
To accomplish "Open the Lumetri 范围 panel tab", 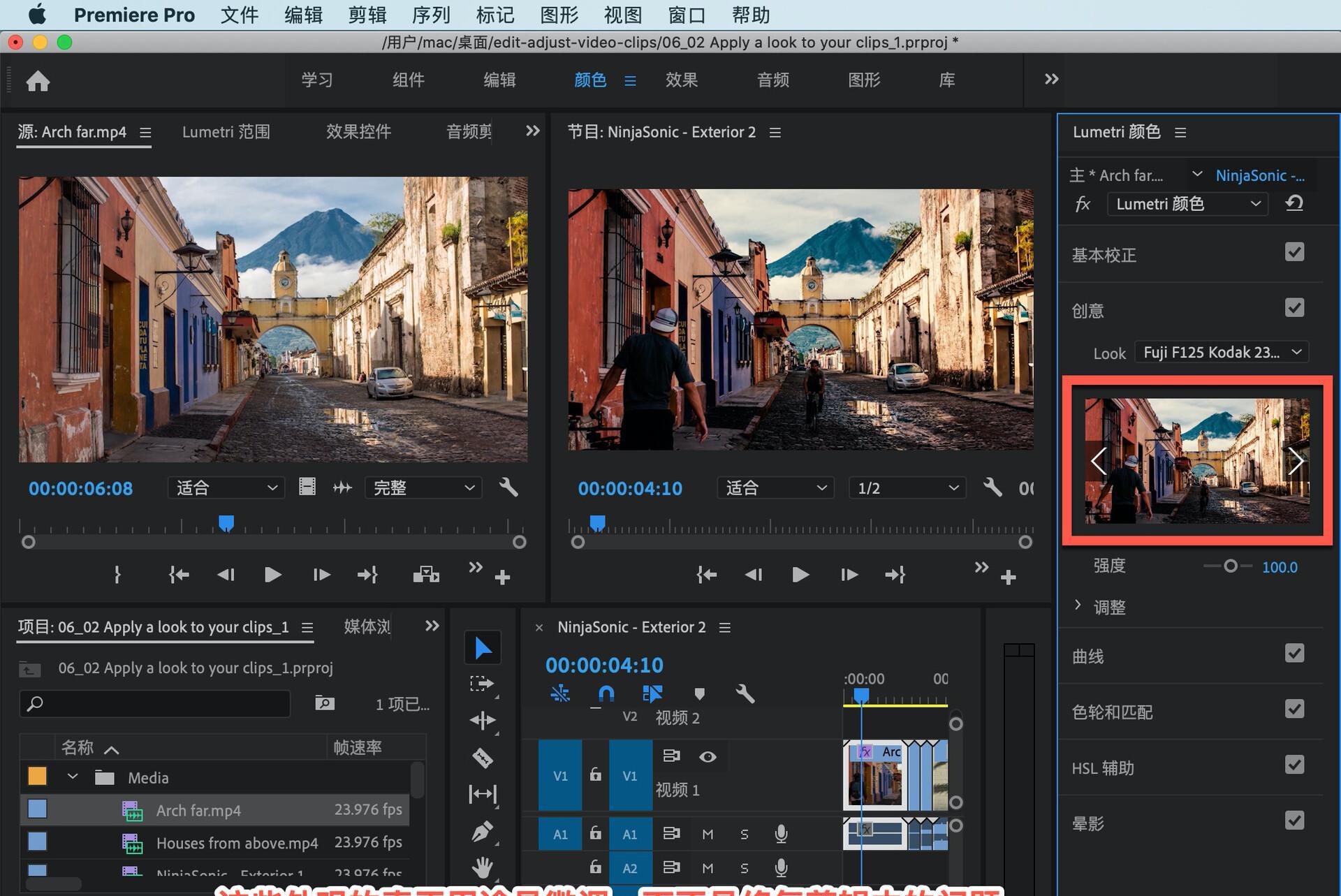I will coord(226,132).
